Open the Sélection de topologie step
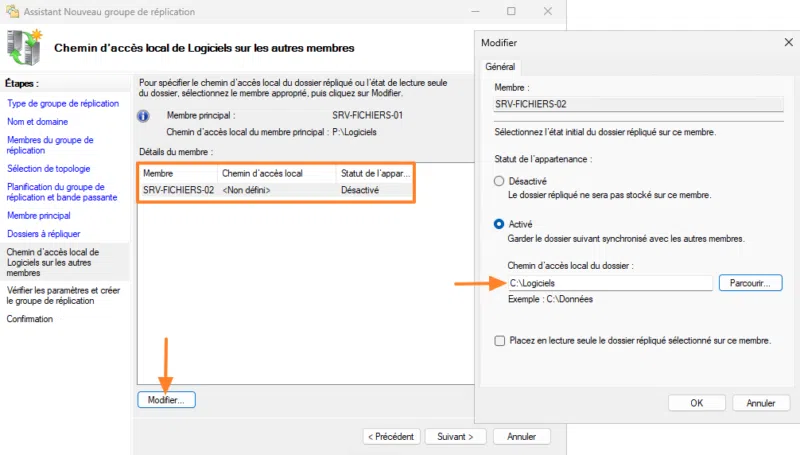This screenshot has height=455, width=800. click(x=49, y=168)
